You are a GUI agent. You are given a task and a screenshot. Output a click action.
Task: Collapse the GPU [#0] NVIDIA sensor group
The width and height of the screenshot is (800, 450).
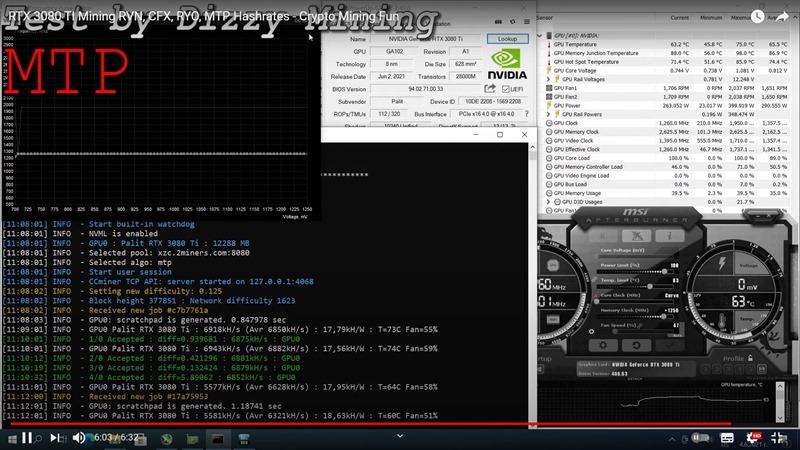[540, 36]
